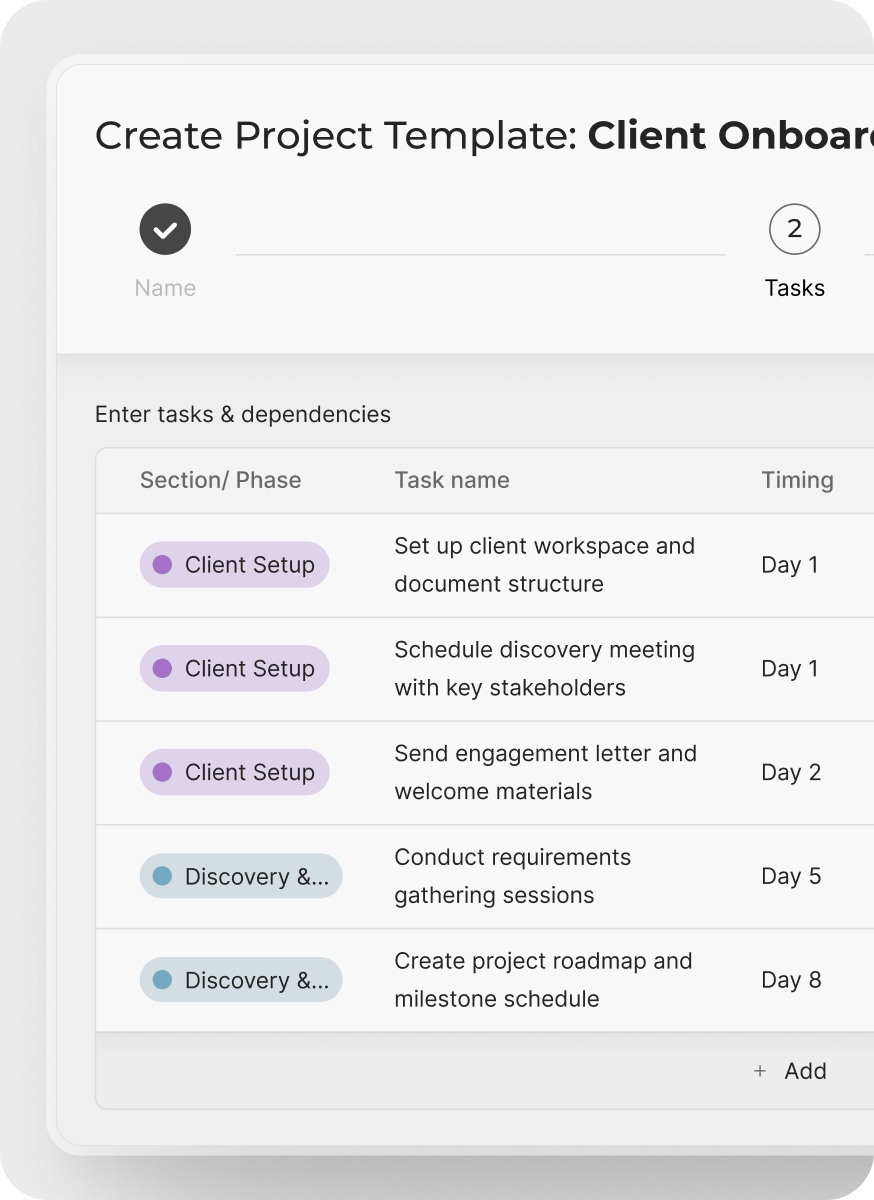The height and width of the screenshot is (1200, 874).
Task: Click purple dot on first Client Setup tag
Action: click(162, 565)
